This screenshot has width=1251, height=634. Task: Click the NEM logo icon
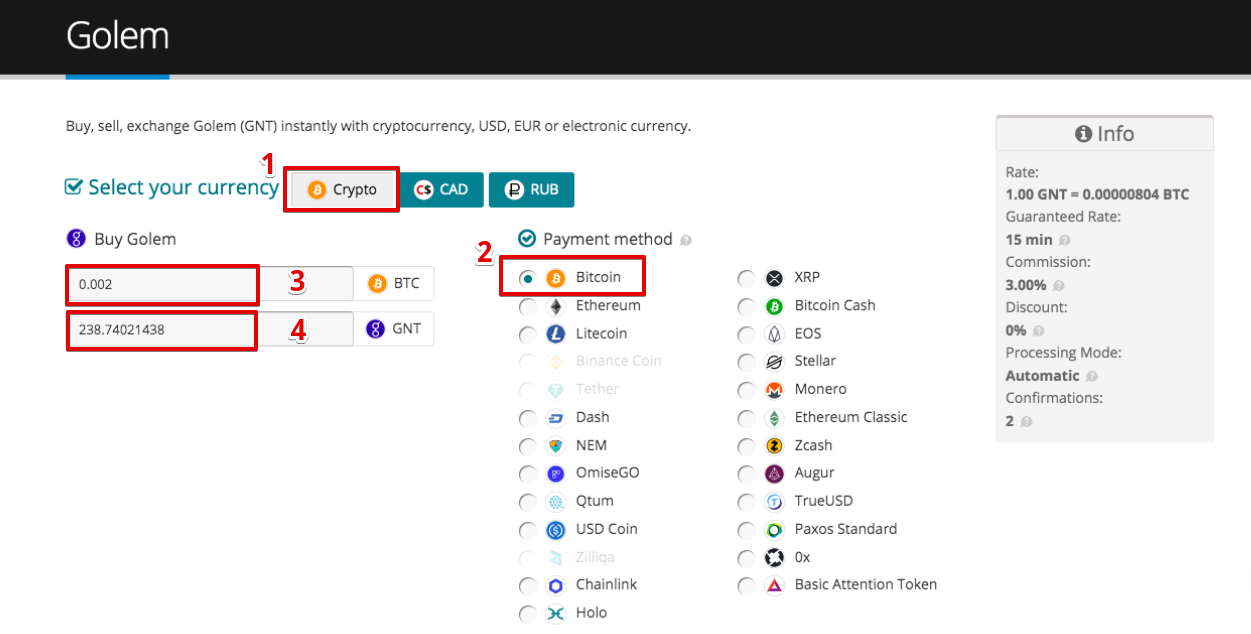556,446
